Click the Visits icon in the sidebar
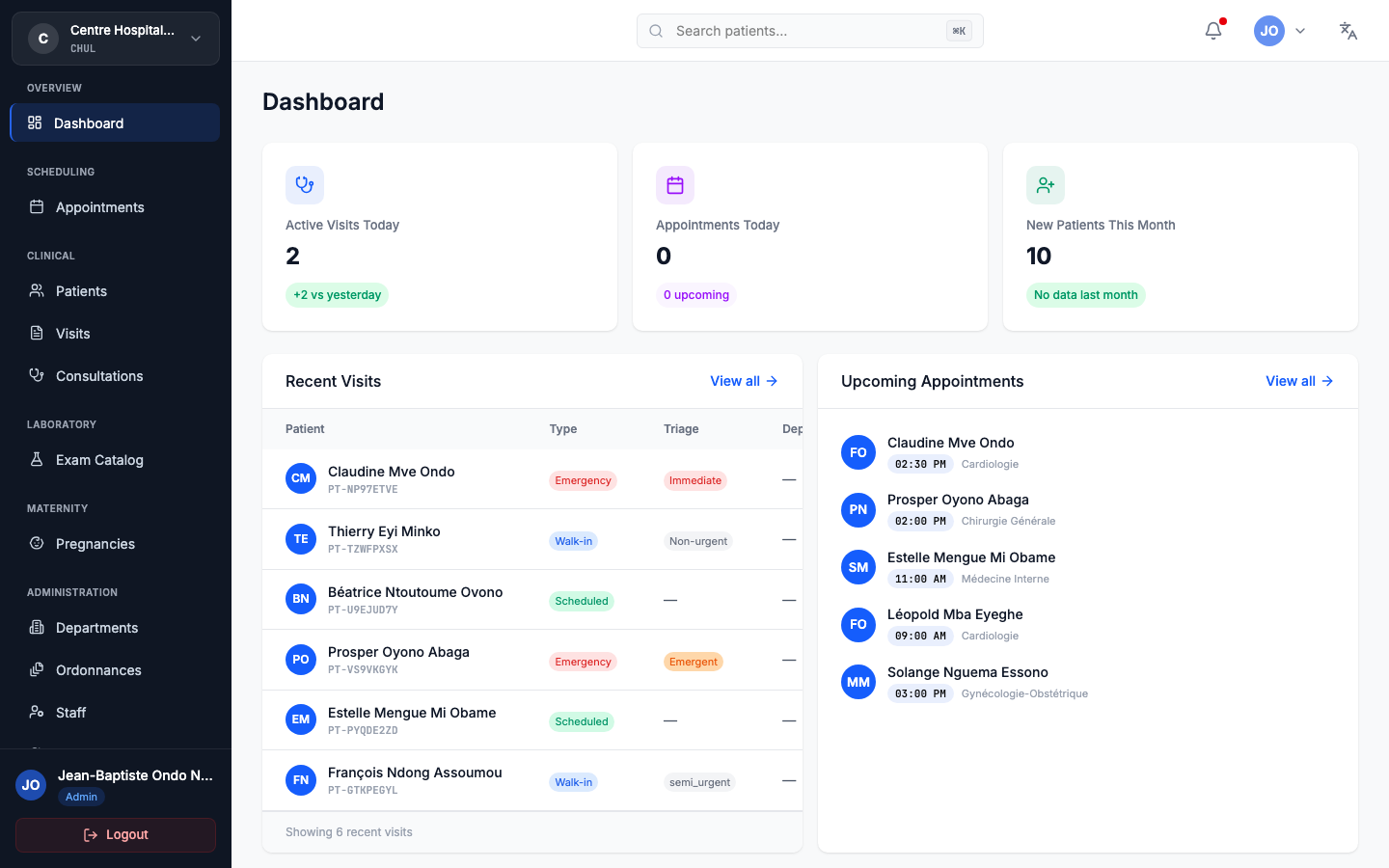 (38, 333)
